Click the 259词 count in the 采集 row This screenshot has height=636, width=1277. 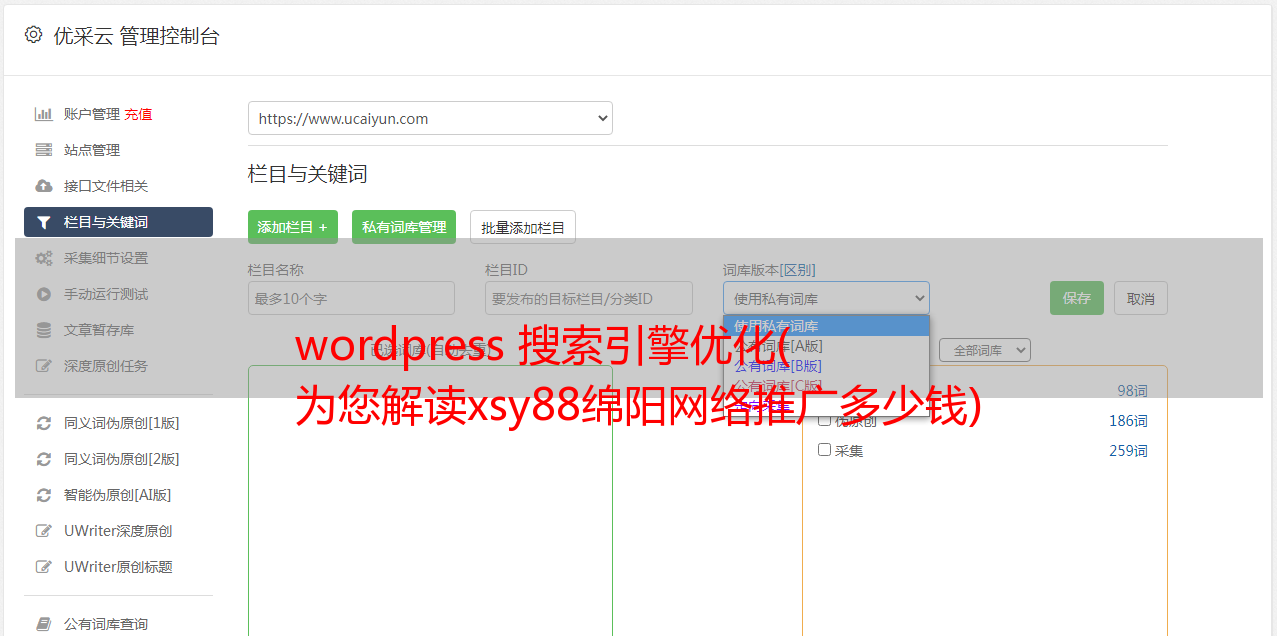tap(1128, 451)
